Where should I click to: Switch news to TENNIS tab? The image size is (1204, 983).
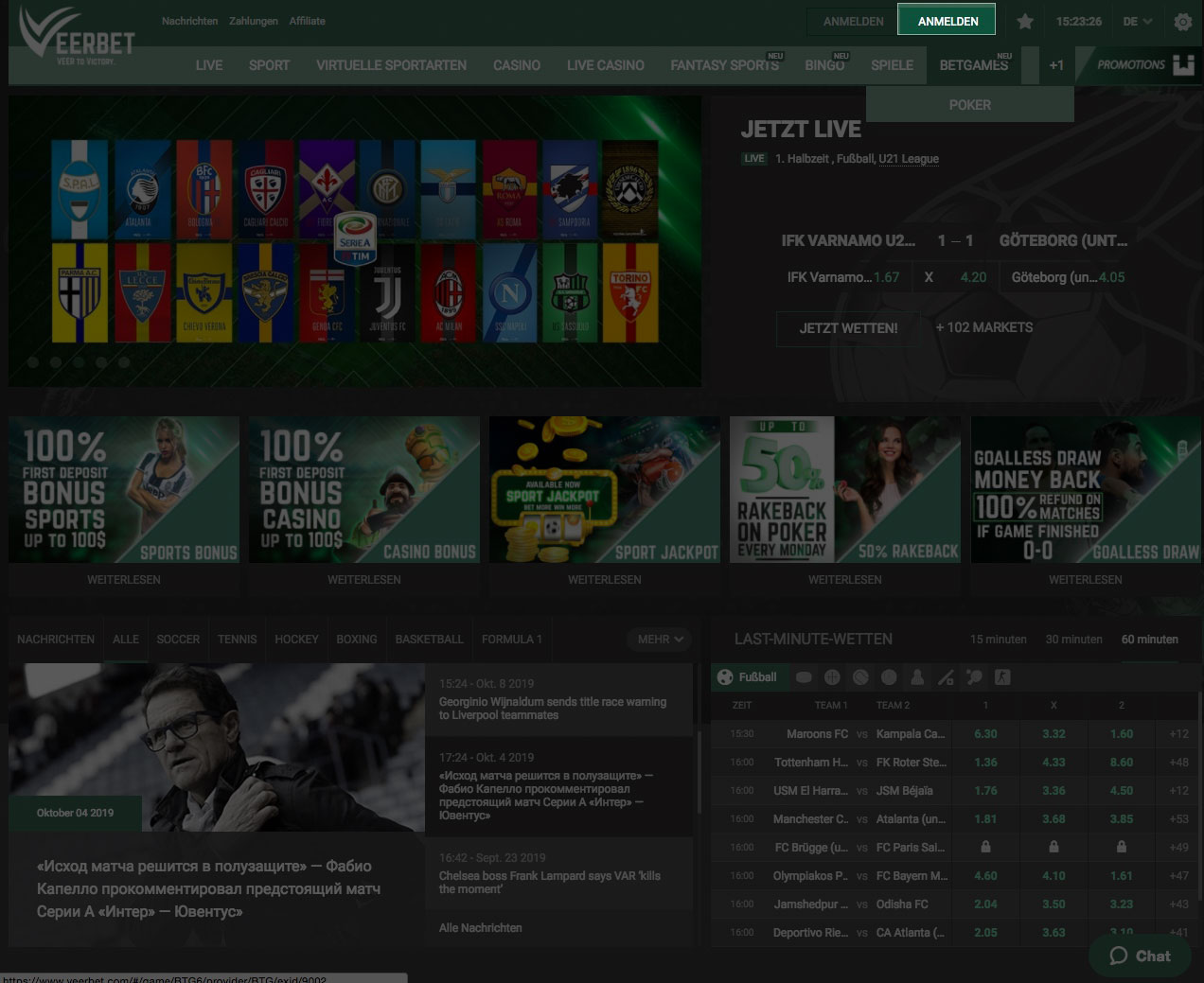click(238, 640)
